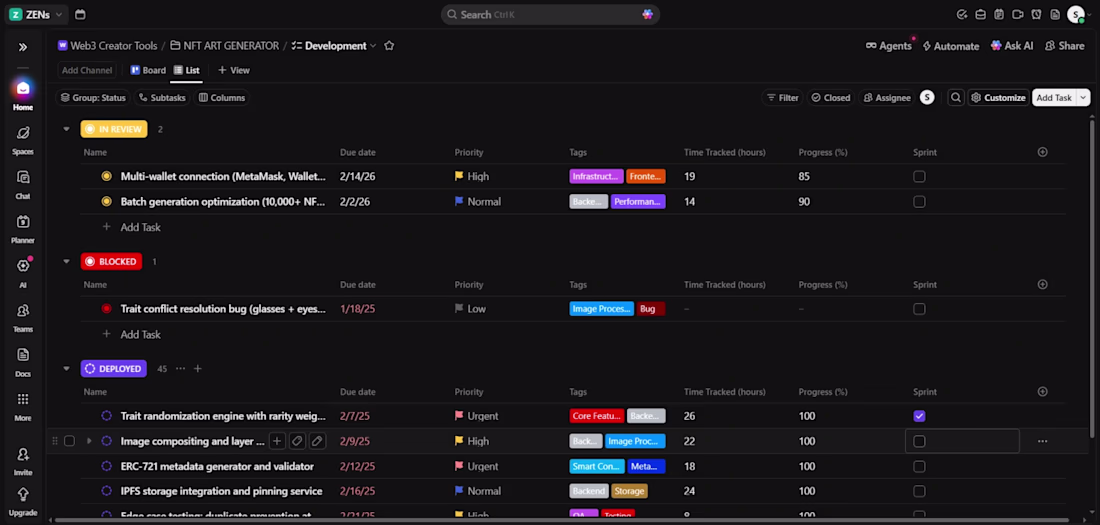
Task: Click rename pencil icon on Image compositing row
Action: point(317,441)
